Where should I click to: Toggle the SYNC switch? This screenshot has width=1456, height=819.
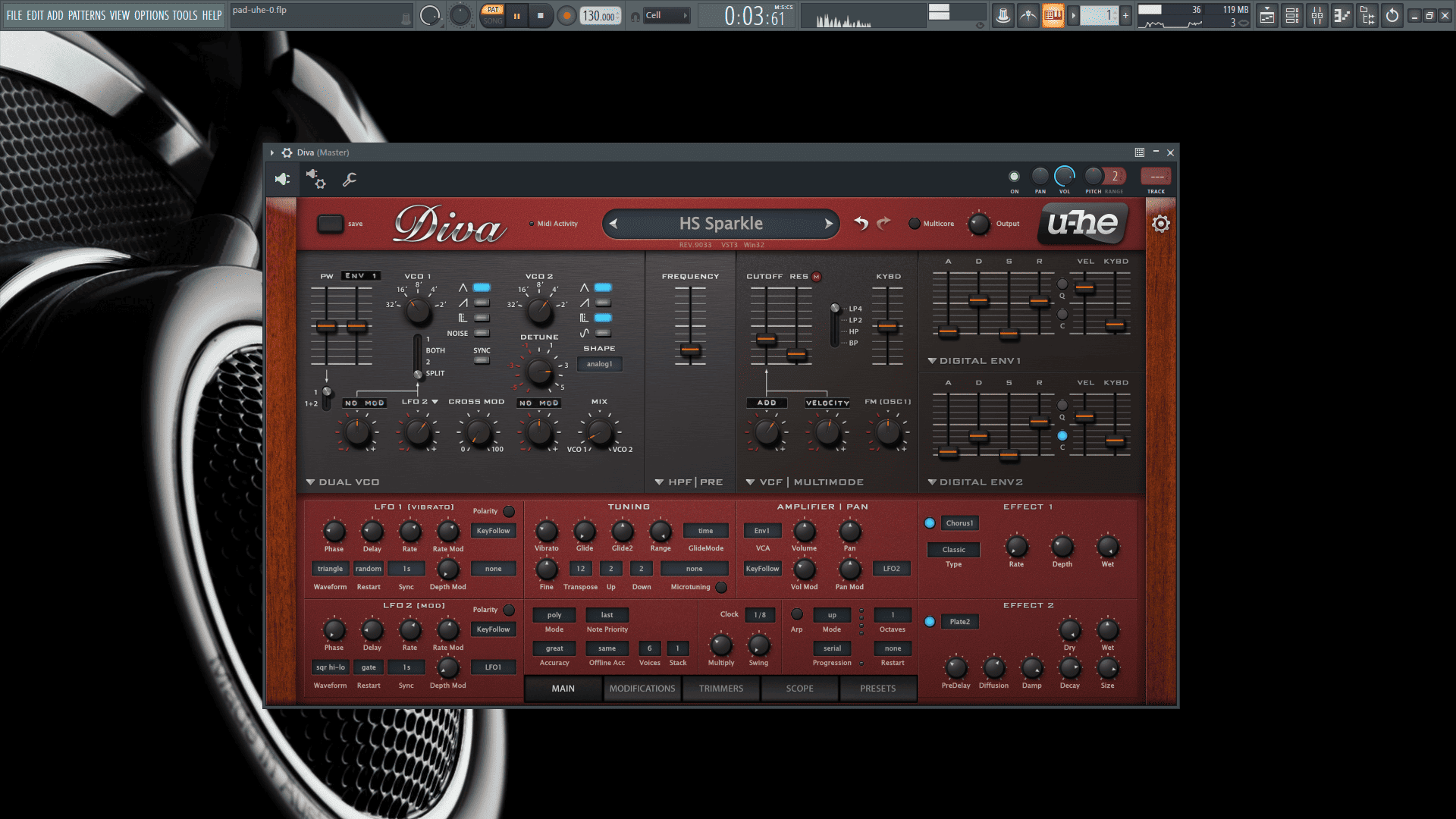pos(482,360)
